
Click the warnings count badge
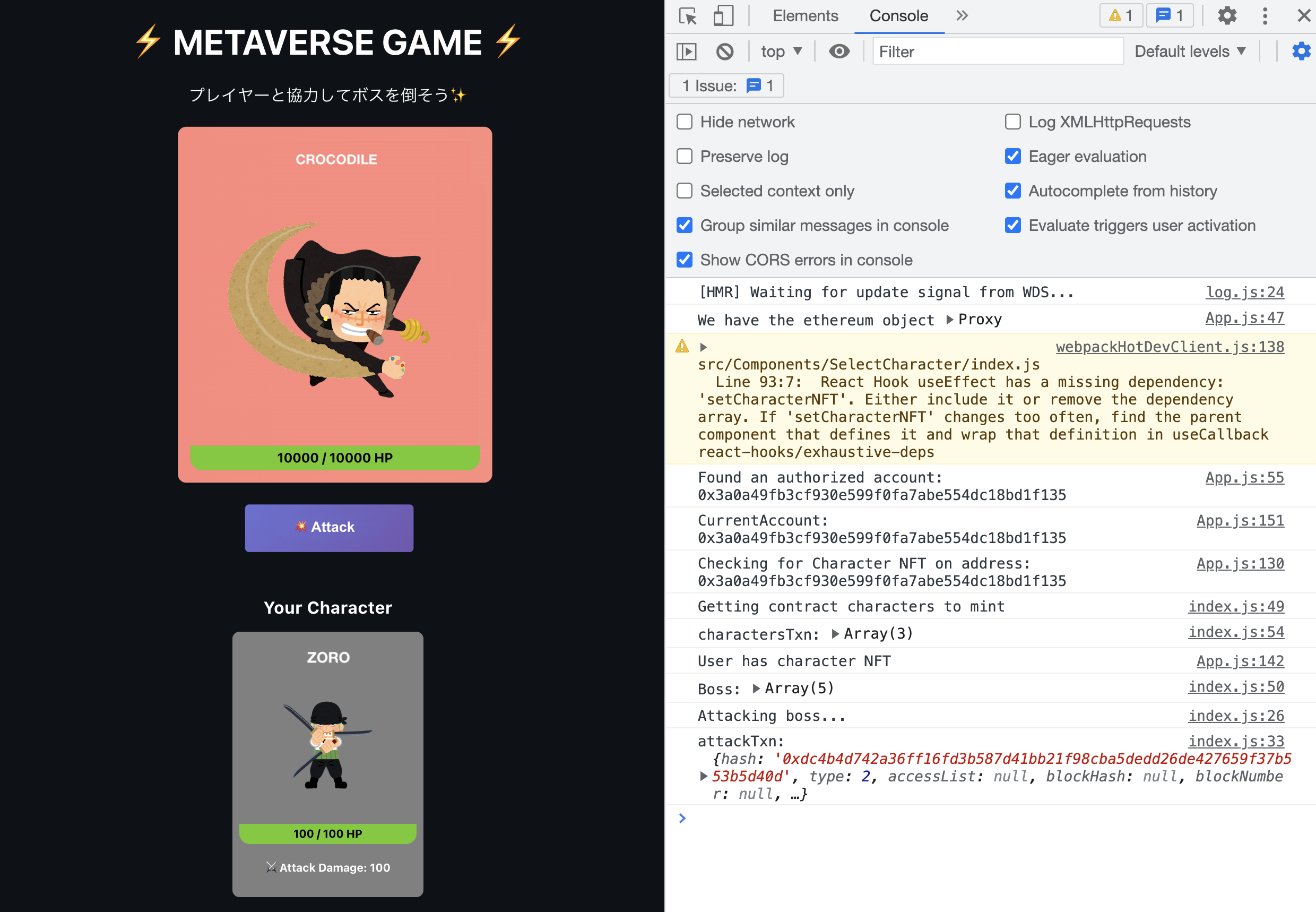[1121, 15]
